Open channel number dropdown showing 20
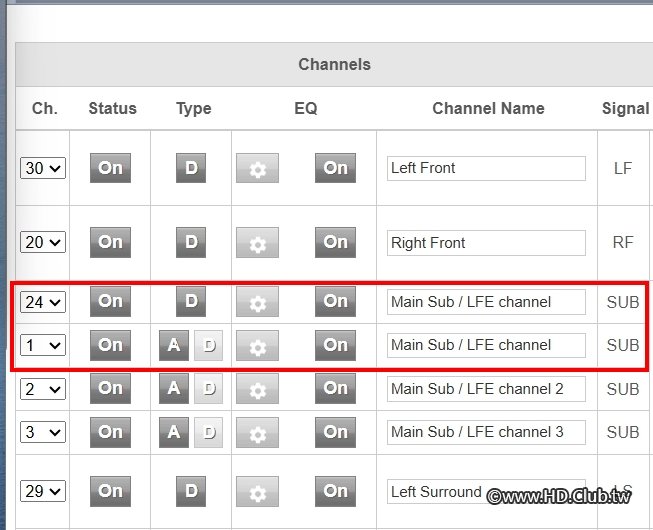Viewport: 653px width, 530px height. (x=43, y=242)
